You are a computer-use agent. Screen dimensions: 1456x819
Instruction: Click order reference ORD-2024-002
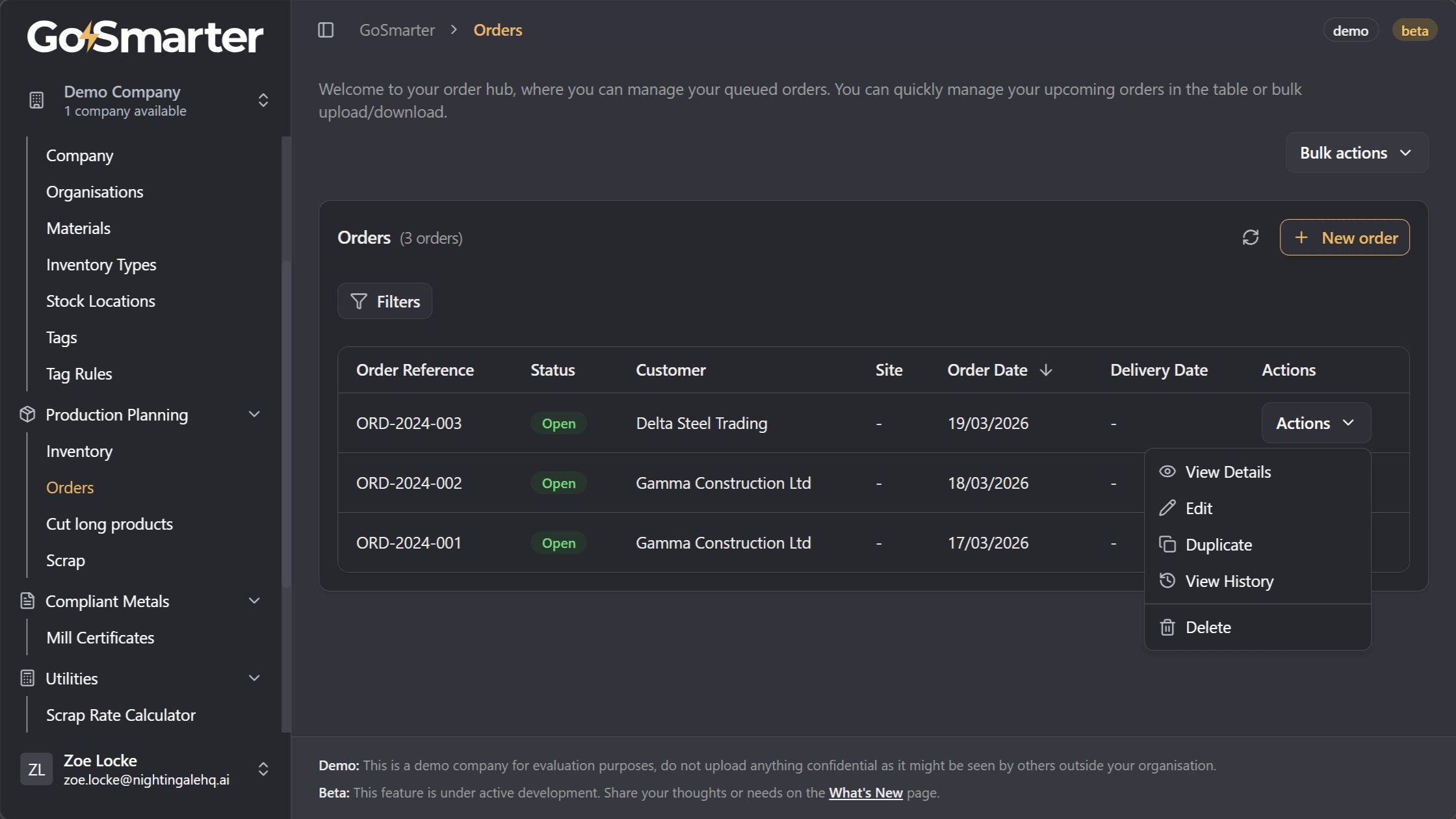point(409,483)
